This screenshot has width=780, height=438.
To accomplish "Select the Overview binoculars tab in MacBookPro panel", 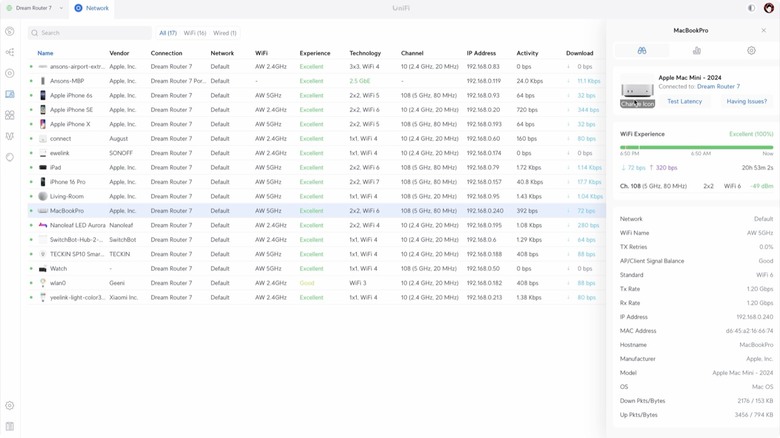I will pyautogui.click(x=642, y=50).
